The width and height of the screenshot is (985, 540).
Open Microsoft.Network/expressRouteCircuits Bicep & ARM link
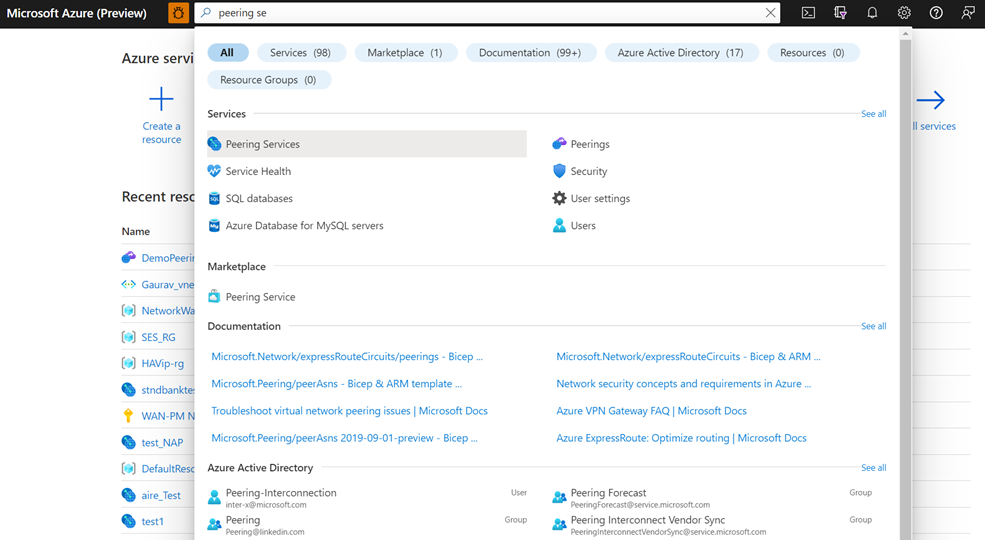(688, 356)
